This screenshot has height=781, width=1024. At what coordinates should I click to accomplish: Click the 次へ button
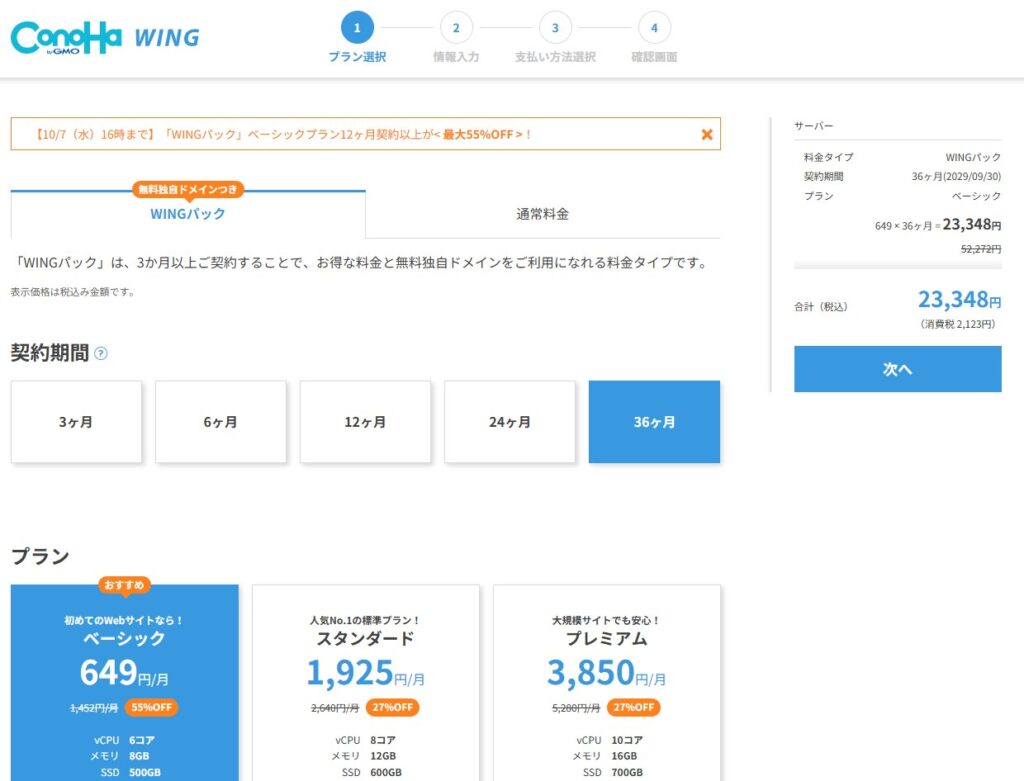click(897, 369)
